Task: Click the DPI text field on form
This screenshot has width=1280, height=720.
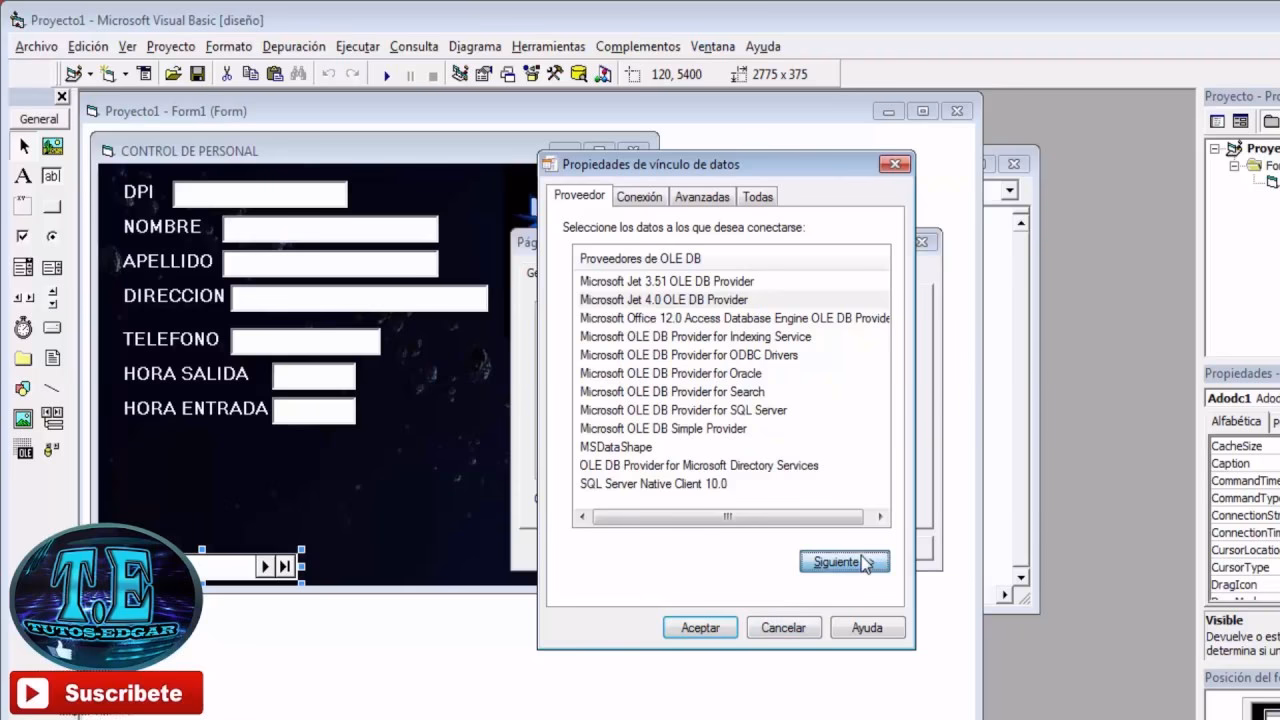Action: click(x=260, y=194)
